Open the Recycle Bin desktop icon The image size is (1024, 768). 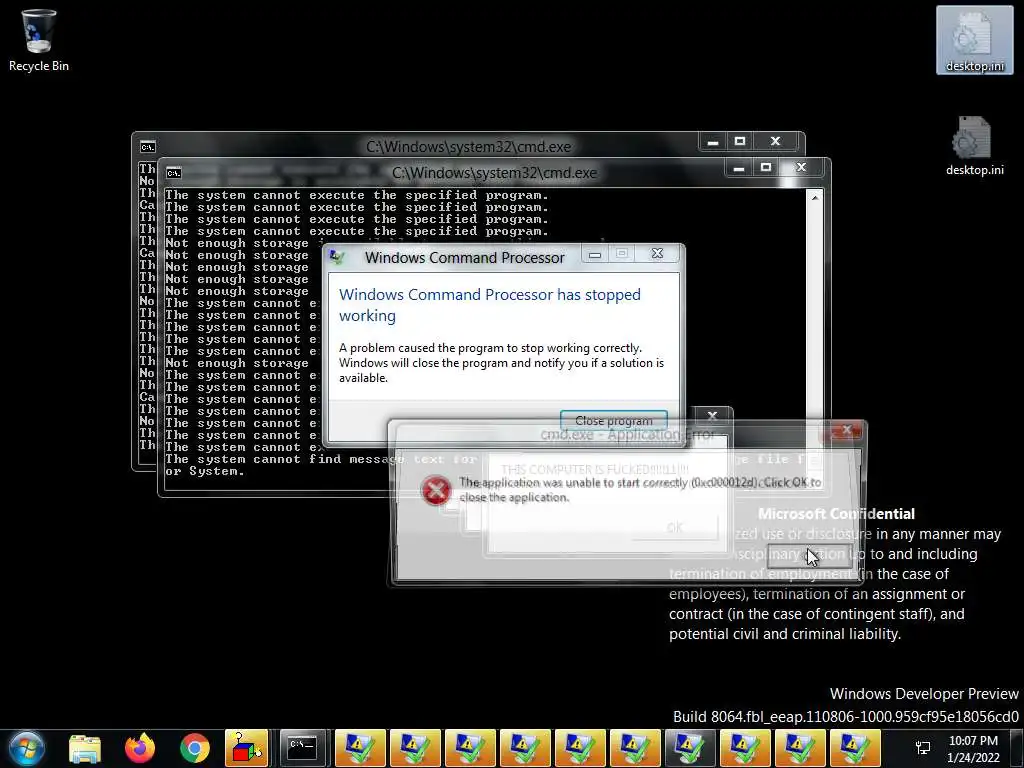pos(38,39)
